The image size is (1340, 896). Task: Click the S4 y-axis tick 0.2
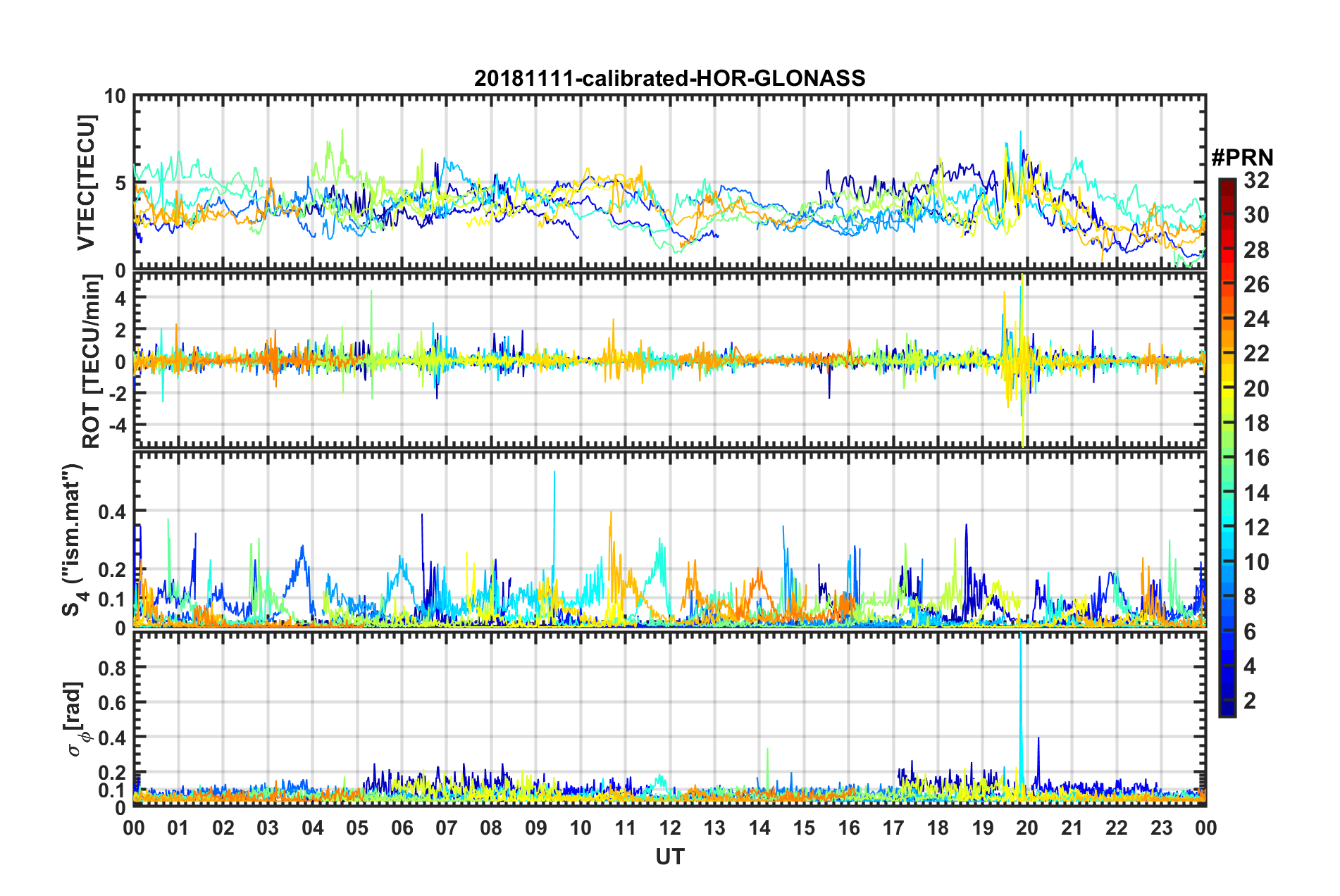pyautogui.click(x=113, y=570)
